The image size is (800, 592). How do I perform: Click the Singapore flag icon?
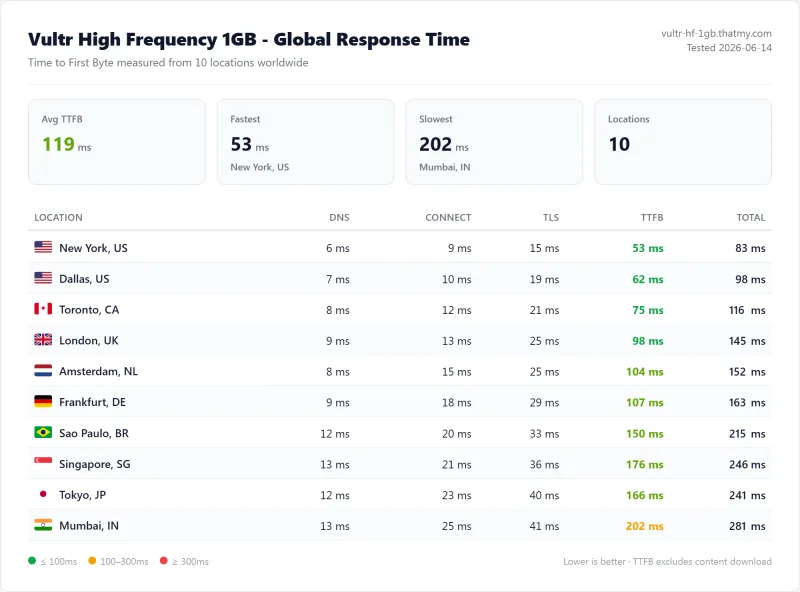(43, 461)
